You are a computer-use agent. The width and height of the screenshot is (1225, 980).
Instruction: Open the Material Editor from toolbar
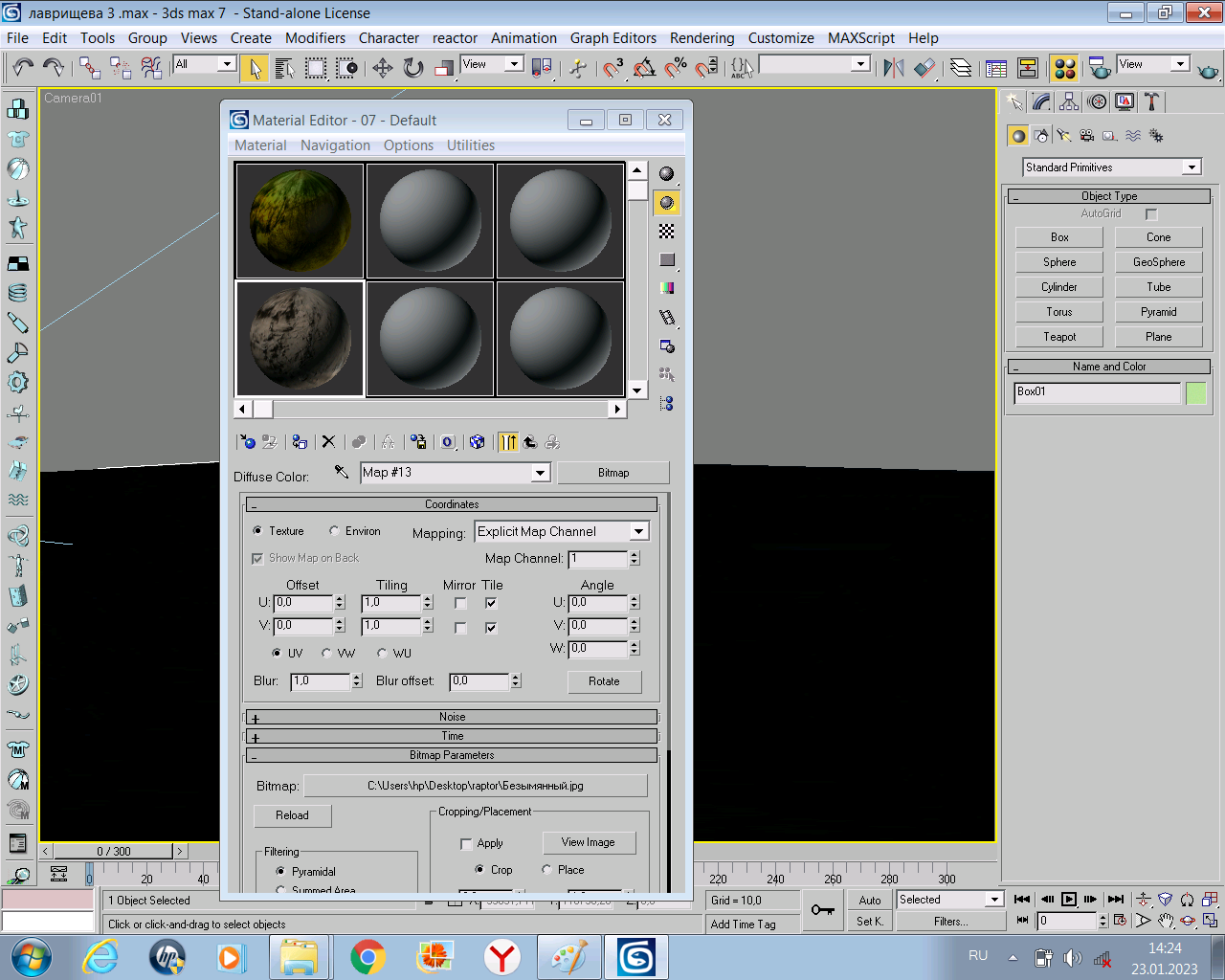click(x=1064, y=68)
